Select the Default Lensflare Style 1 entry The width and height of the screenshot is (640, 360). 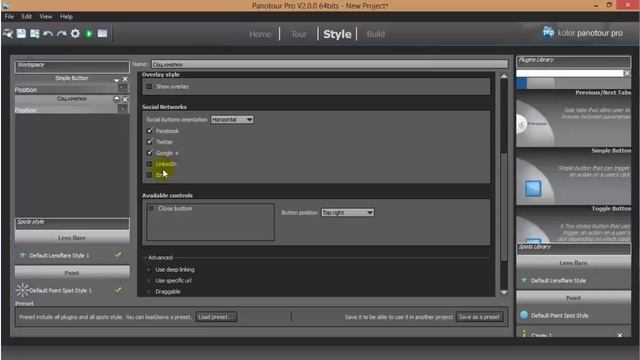coord(72,255)
